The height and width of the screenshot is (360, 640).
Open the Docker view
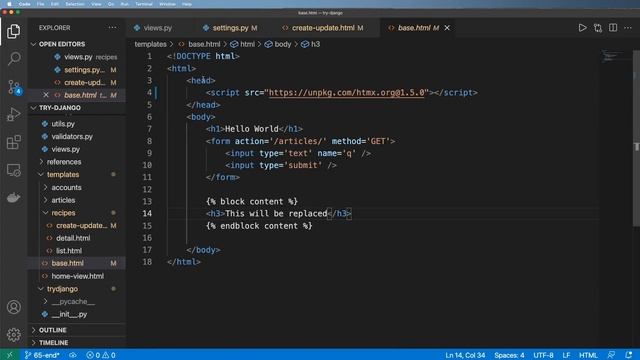[13, 198]
